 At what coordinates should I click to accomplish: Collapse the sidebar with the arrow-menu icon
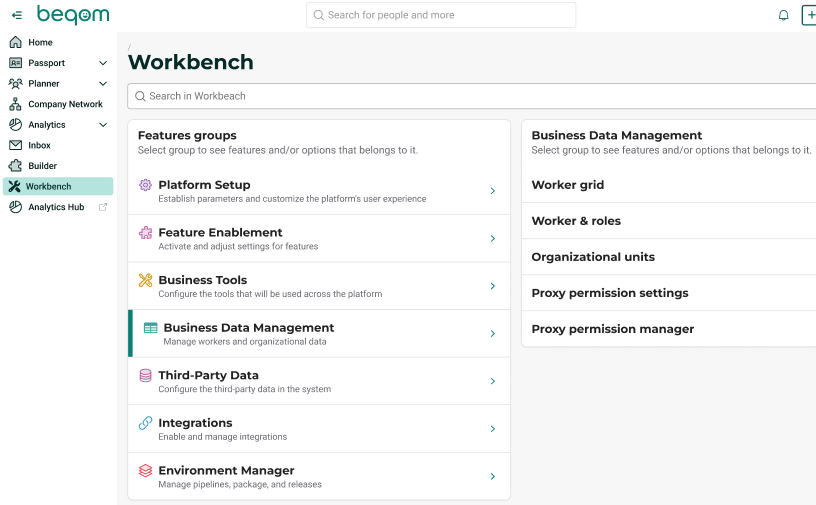tap(17, 15)
